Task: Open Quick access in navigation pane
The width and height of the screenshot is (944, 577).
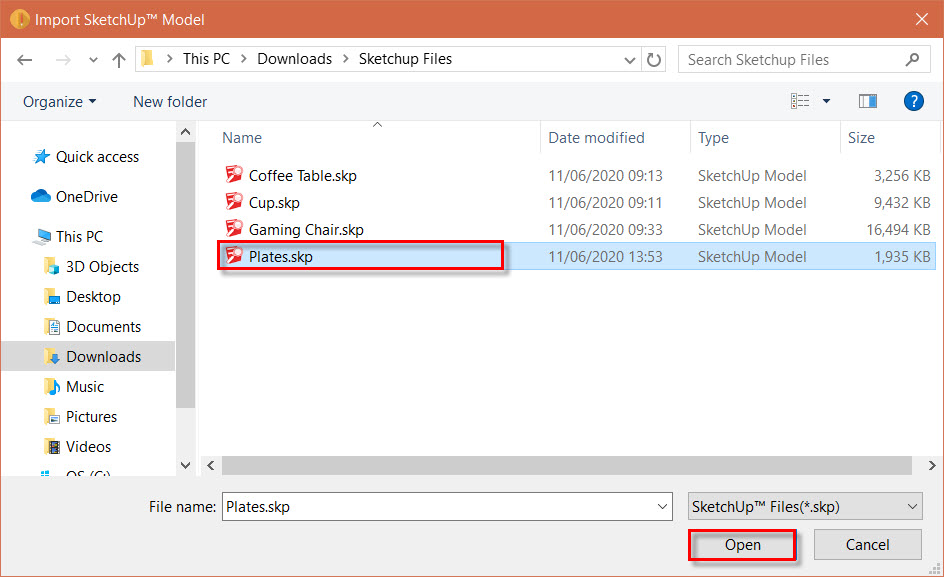Action: tap(97, 157)
